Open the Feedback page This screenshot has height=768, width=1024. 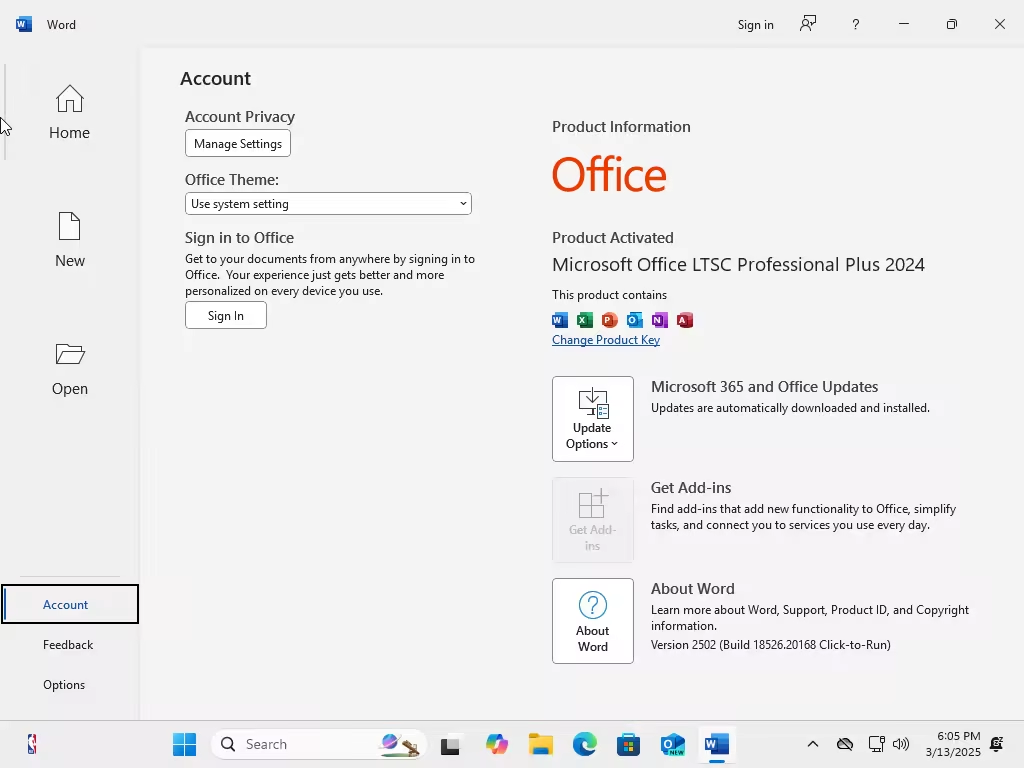tap(68, 645)
